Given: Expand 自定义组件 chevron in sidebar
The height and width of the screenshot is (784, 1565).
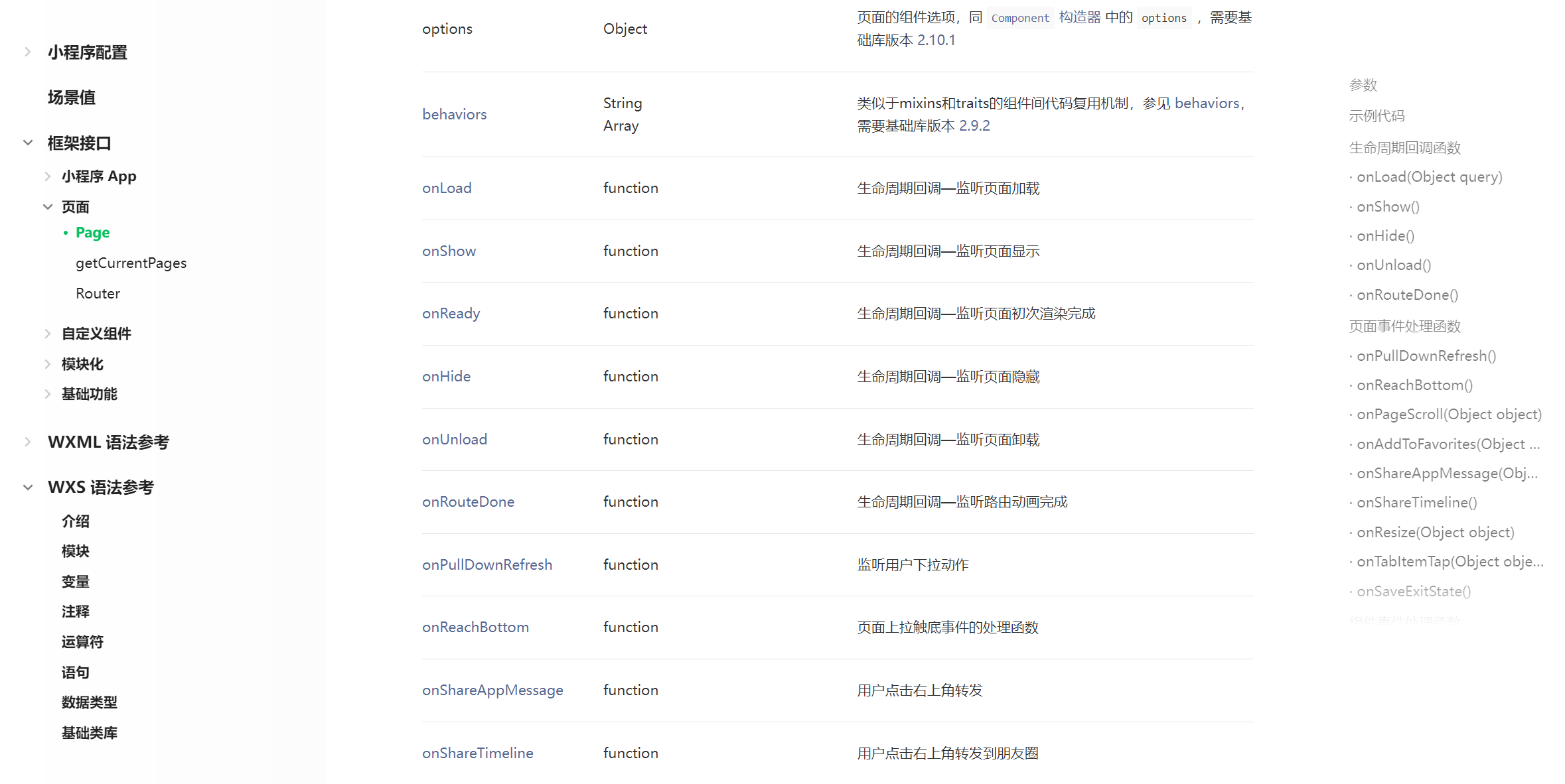Looking at the screenshot, I should click(x=48, y=334).
